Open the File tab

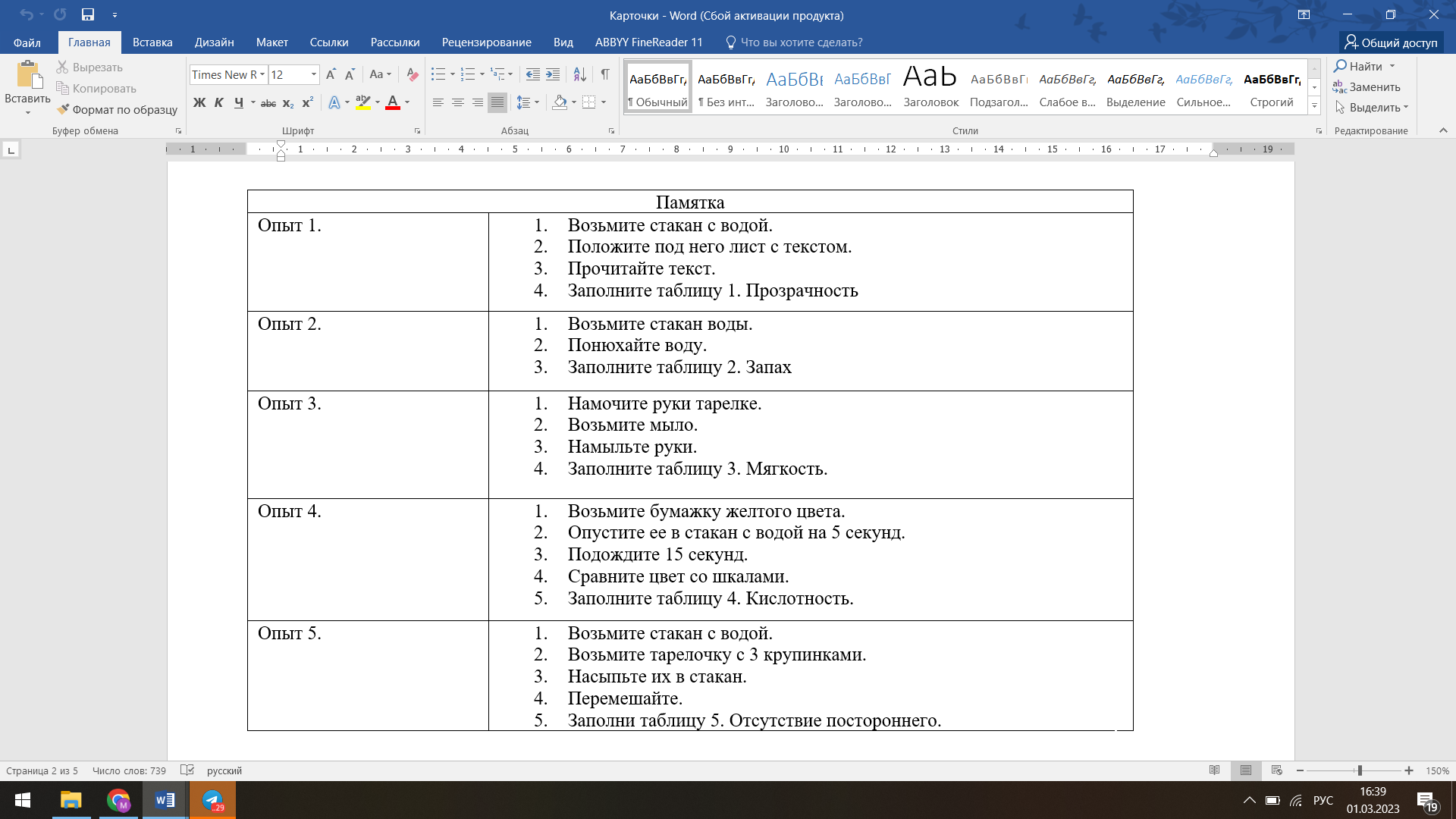point(27,42)
